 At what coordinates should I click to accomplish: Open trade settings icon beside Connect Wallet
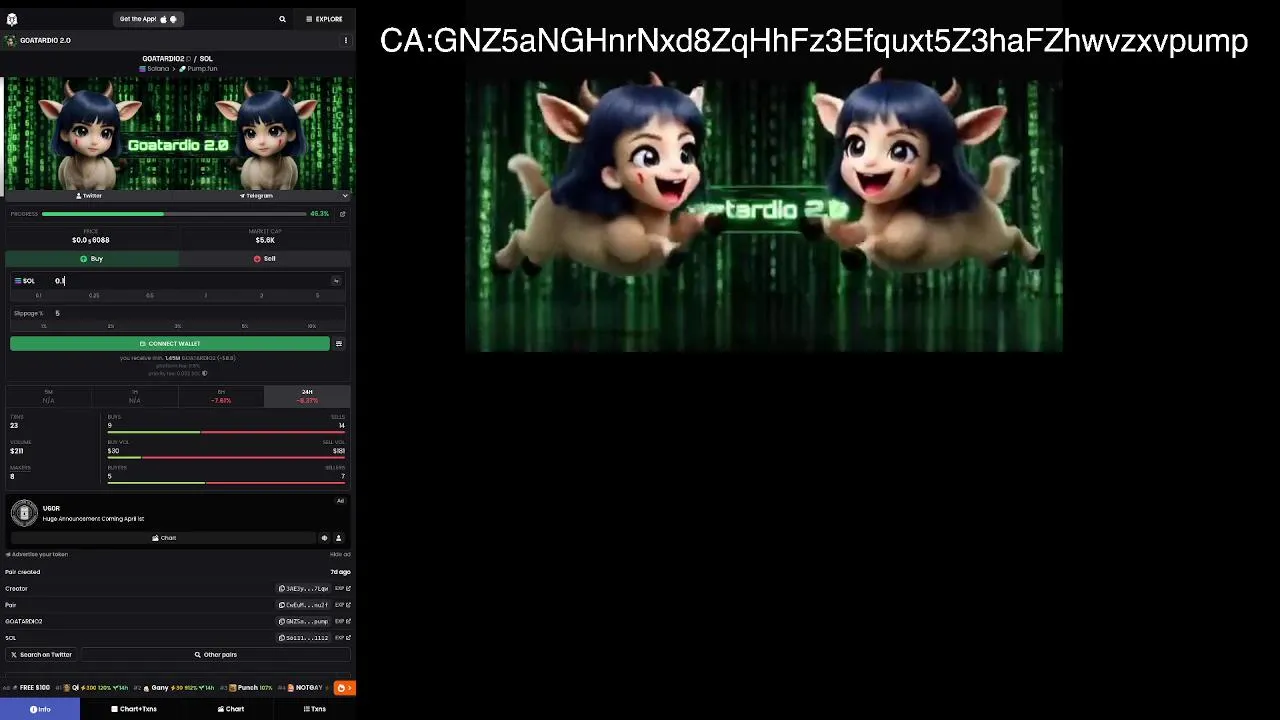(339, 344)
